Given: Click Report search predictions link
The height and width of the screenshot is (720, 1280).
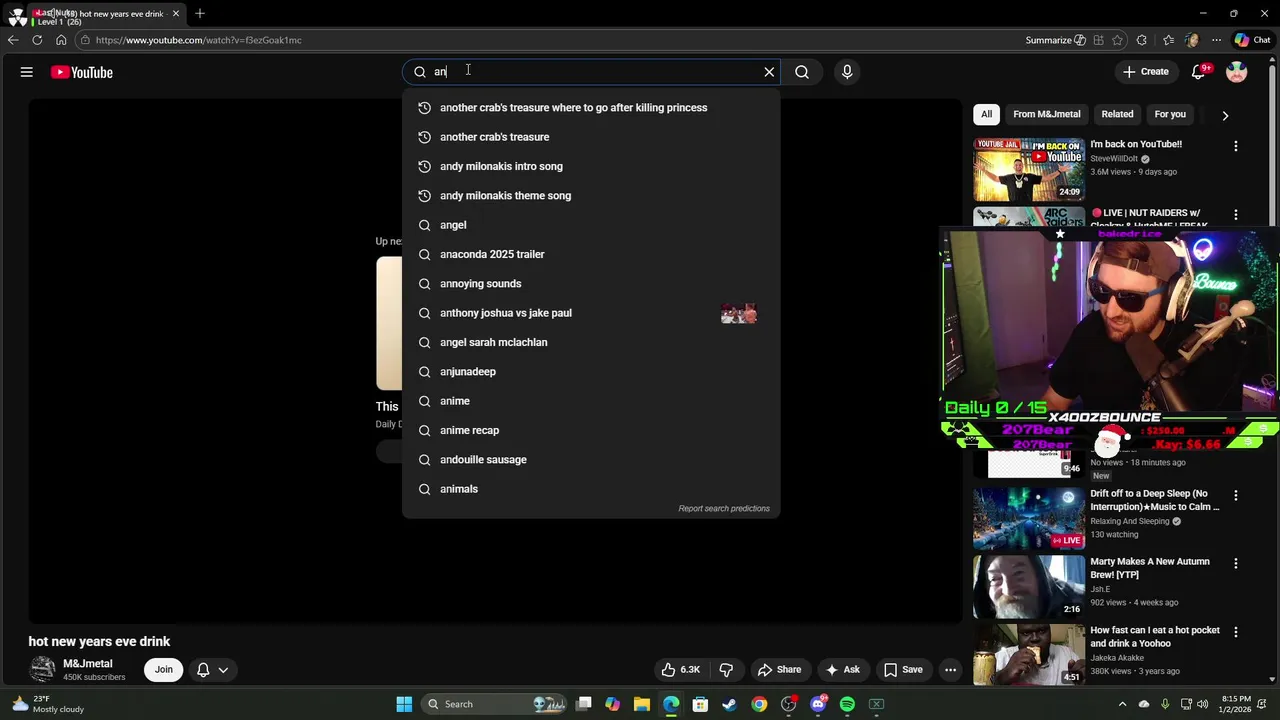Looking at the screenshot, I should coord(724,508).
